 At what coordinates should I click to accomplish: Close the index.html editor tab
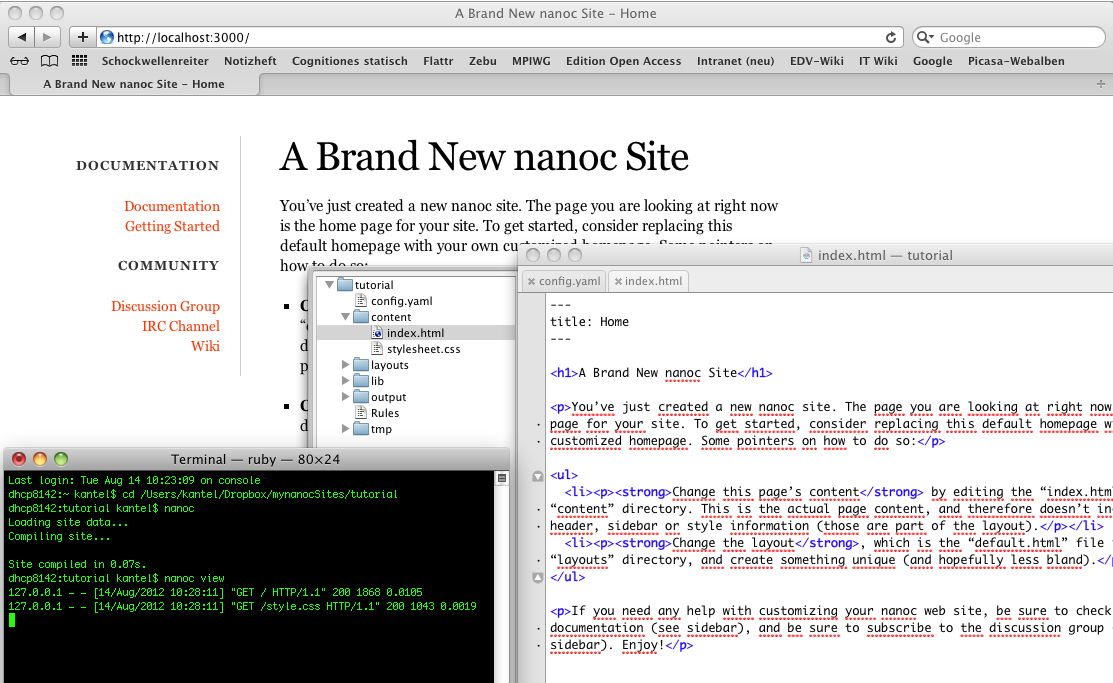click(x=618, y=281)
